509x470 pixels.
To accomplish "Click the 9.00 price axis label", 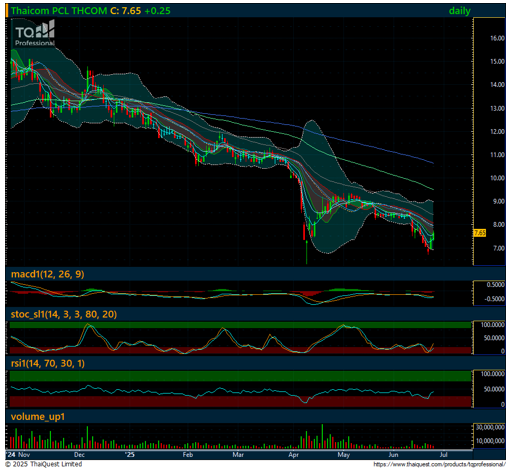I will click(498, 201).
